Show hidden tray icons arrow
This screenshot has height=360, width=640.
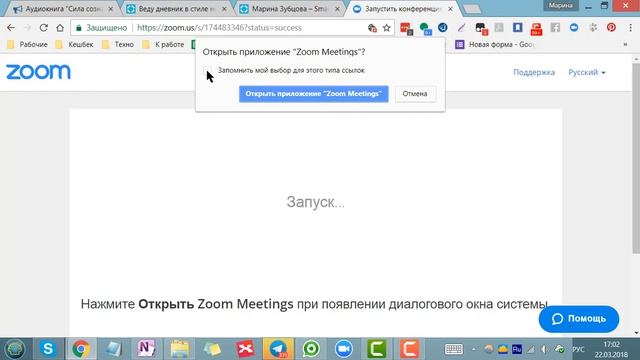pos(473,349)
